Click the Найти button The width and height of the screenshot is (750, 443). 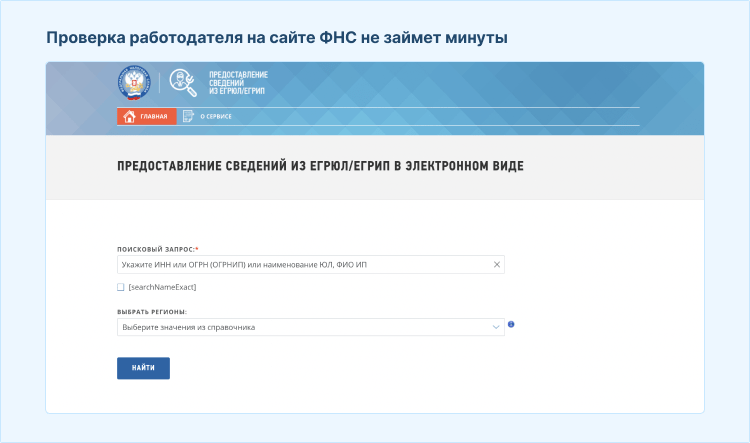[143, 368]
